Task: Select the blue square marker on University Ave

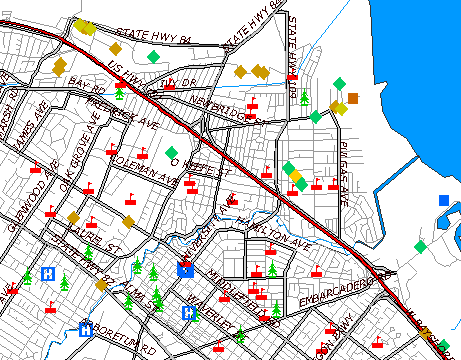Action: click(185, 270)
